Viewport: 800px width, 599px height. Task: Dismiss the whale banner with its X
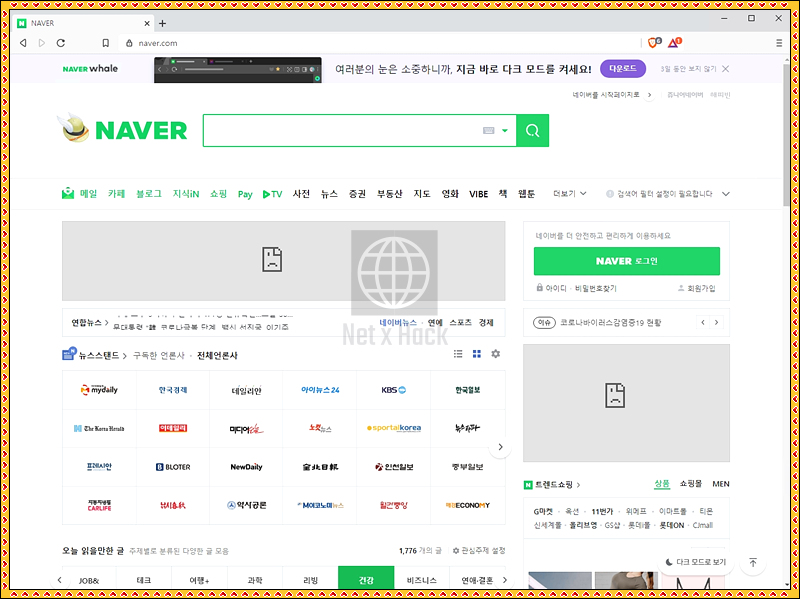point(726,69)
